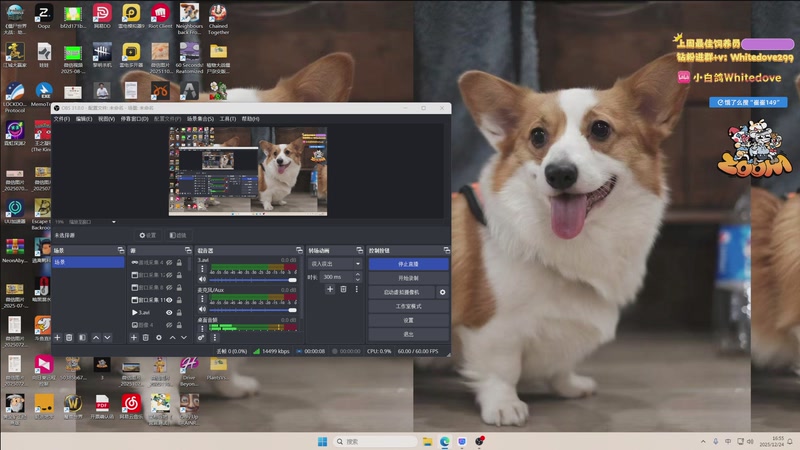Move the source down in Sources toolbar

click(x=184, y=338)
